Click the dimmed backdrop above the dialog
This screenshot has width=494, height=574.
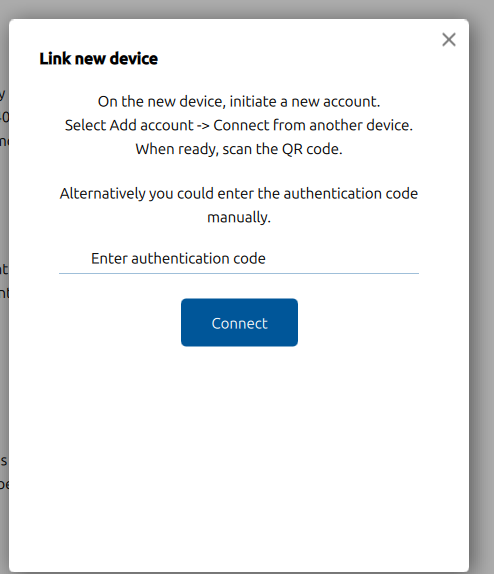[x=247, y=9]
